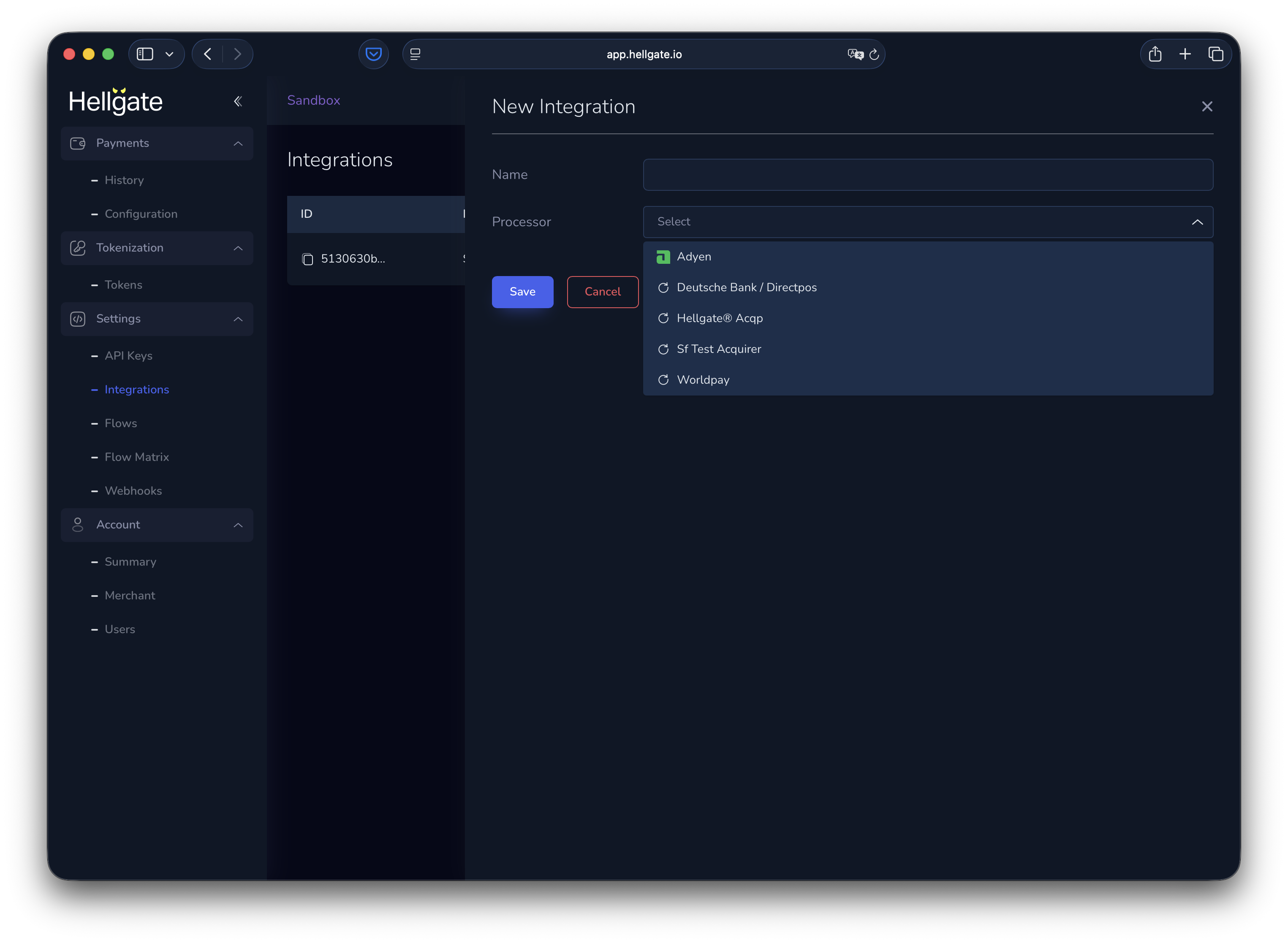This screenshot has width=1288, height=943.
Task: Click the Payments wallet icon in sidebar
Action: [x=78, y=143]
